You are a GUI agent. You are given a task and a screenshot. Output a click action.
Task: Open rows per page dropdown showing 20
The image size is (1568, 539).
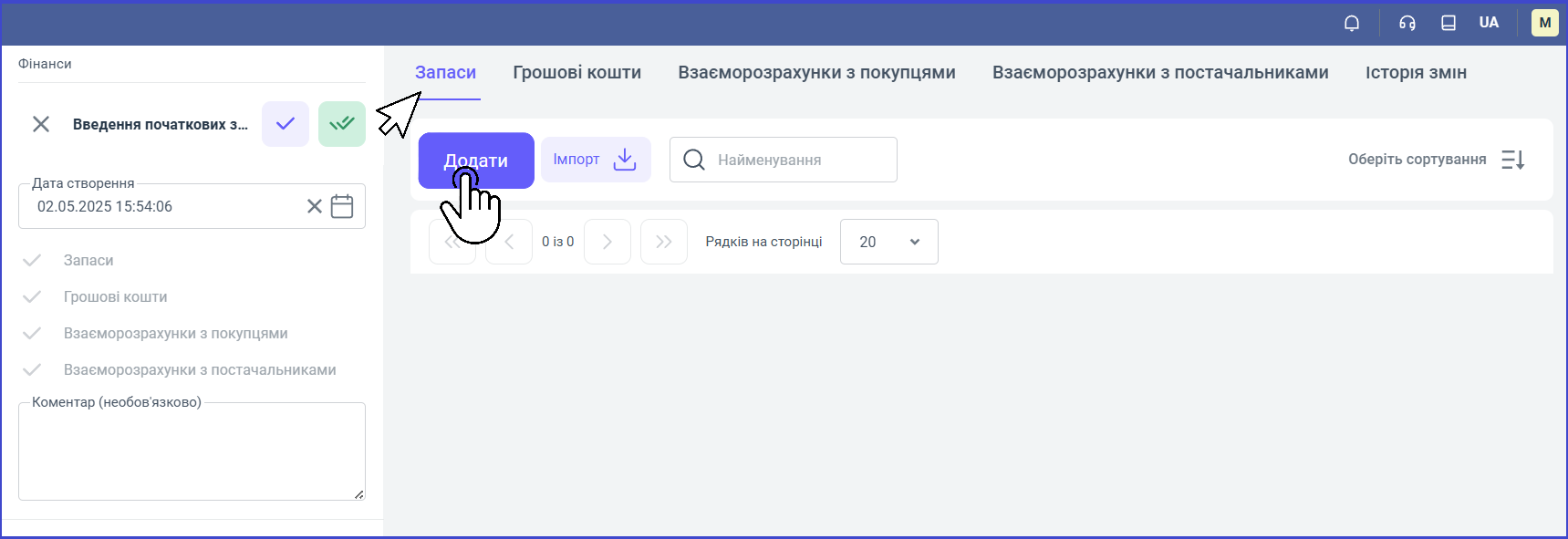click(889, 242)
